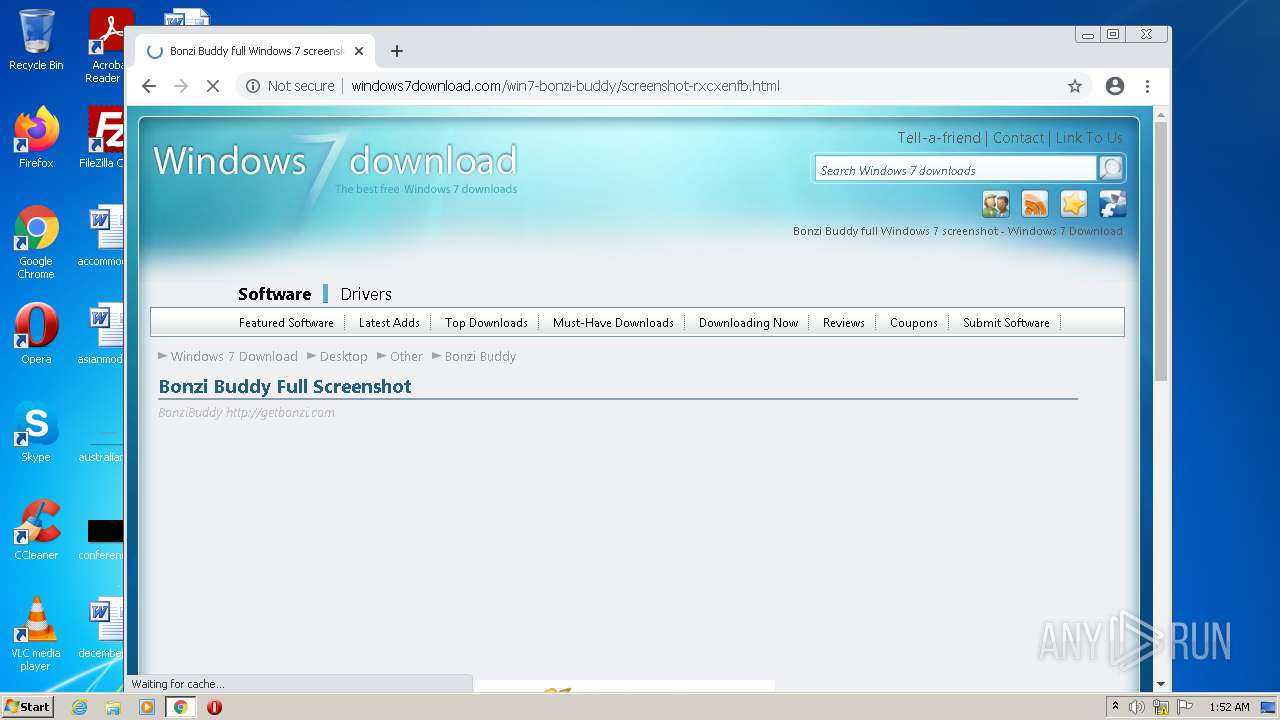The height and width of the screenshot is (720, 1280).
Task: Click the Chrome address bar URL
Action: coord(565,86)
